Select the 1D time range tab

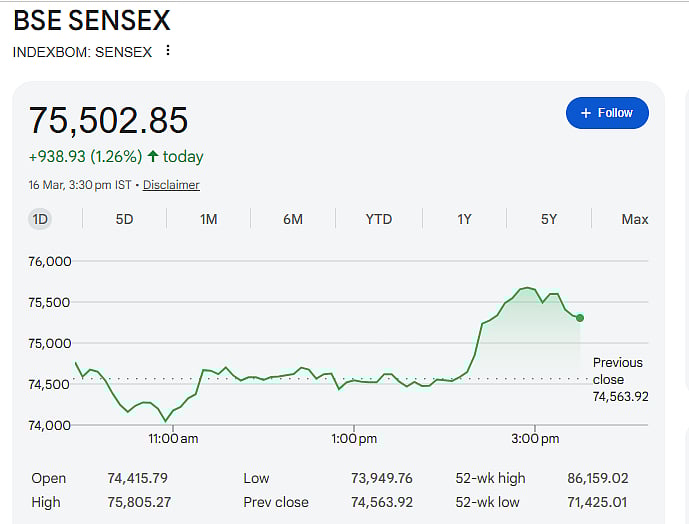(x=40, y=219)
